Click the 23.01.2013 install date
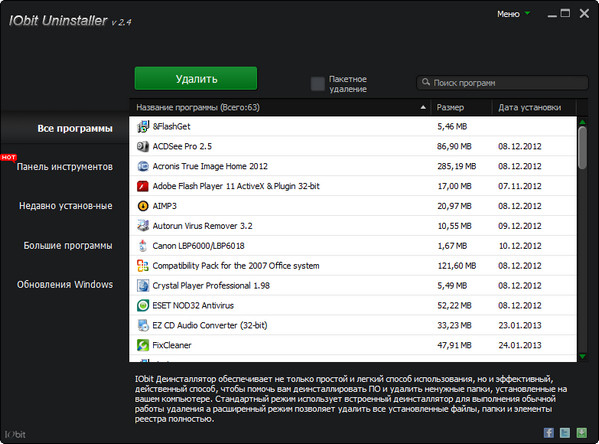Image resolution: width=599 pixels, height=444 pixels. 520,325
